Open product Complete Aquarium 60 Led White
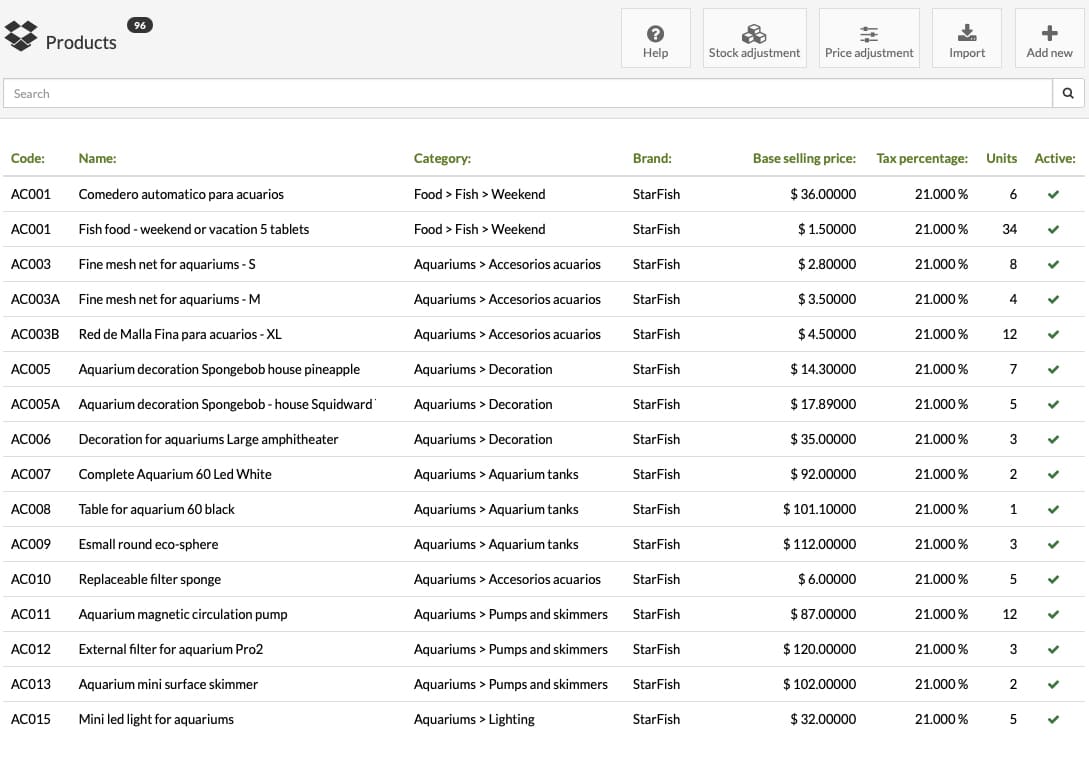1089x770 pixels. 175,474
